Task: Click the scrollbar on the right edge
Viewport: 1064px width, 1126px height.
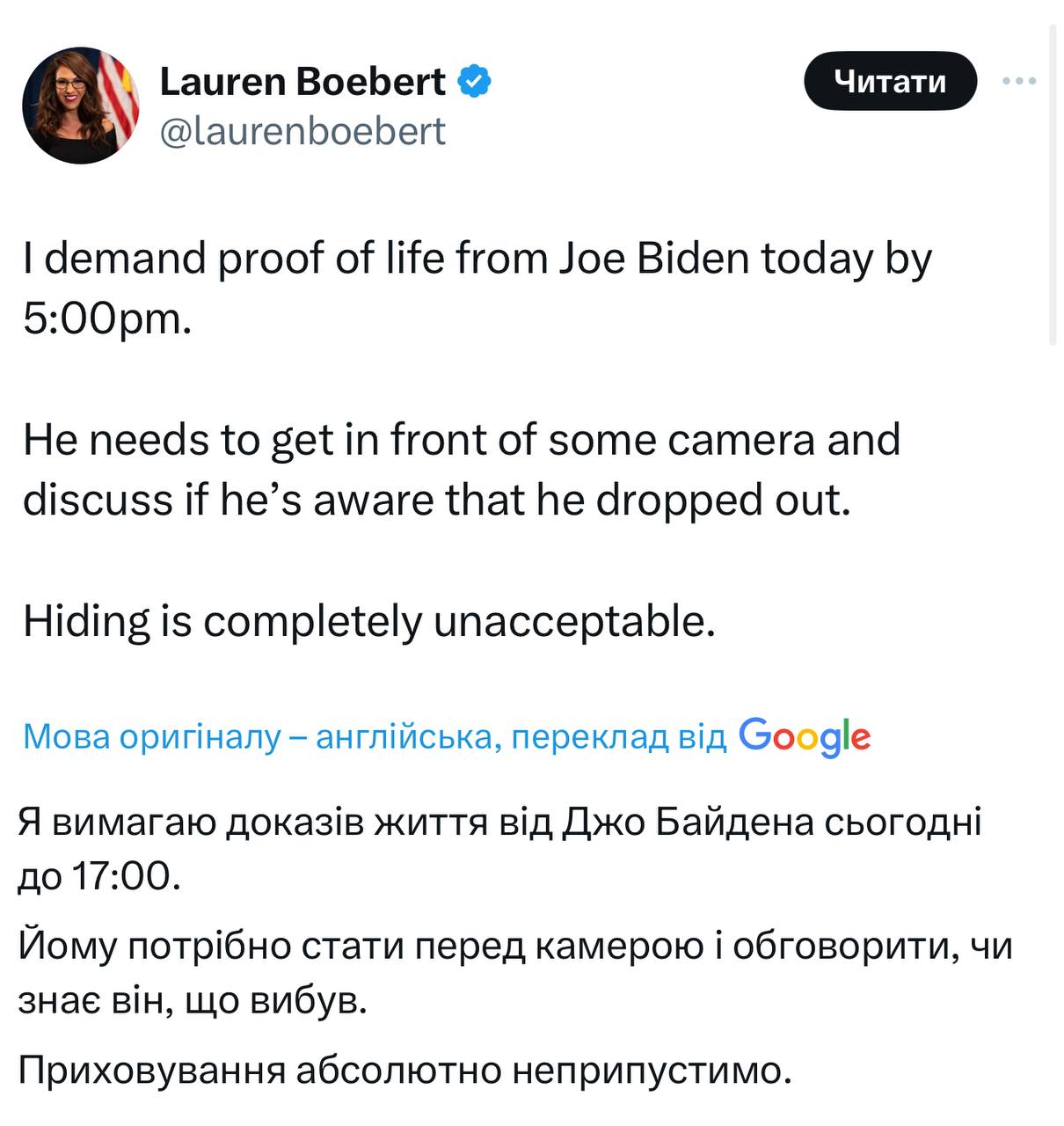Action: coord(1053,185)
